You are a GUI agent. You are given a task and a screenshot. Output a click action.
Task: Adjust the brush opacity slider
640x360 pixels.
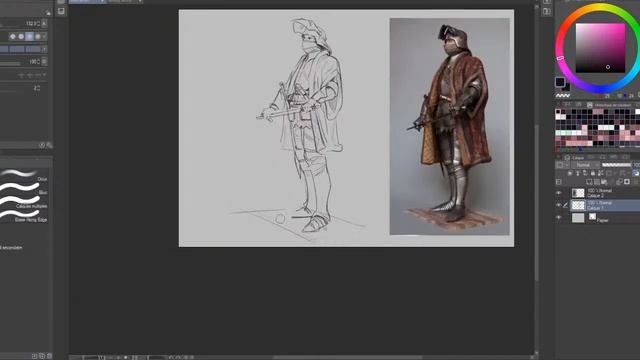point(10,63)
